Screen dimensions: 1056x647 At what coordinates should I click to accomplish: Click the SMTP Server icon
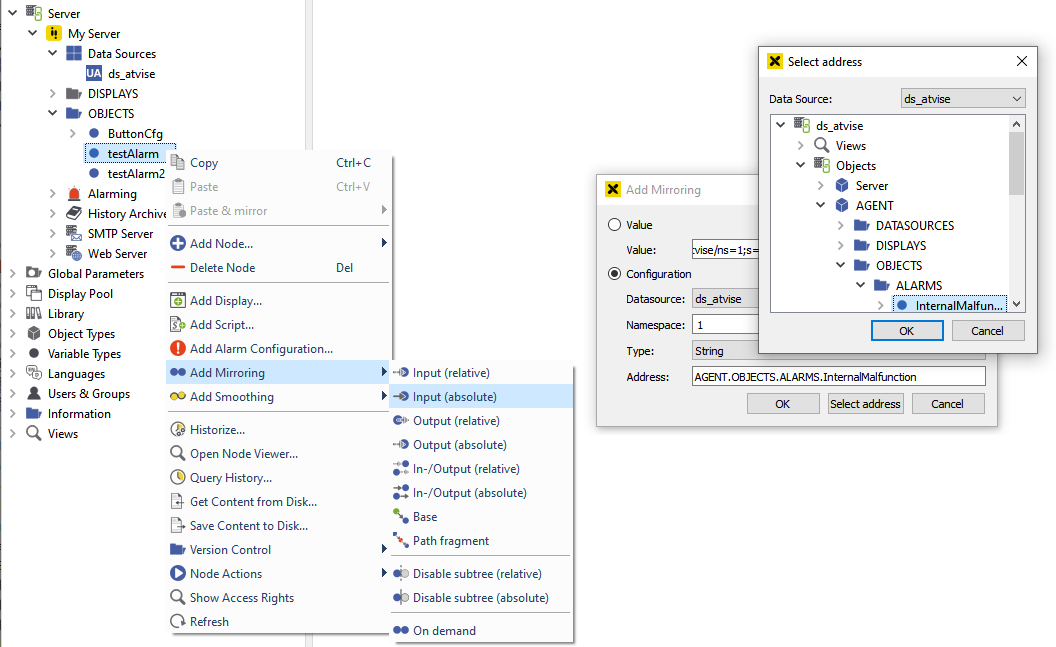(x=74, y=233)
